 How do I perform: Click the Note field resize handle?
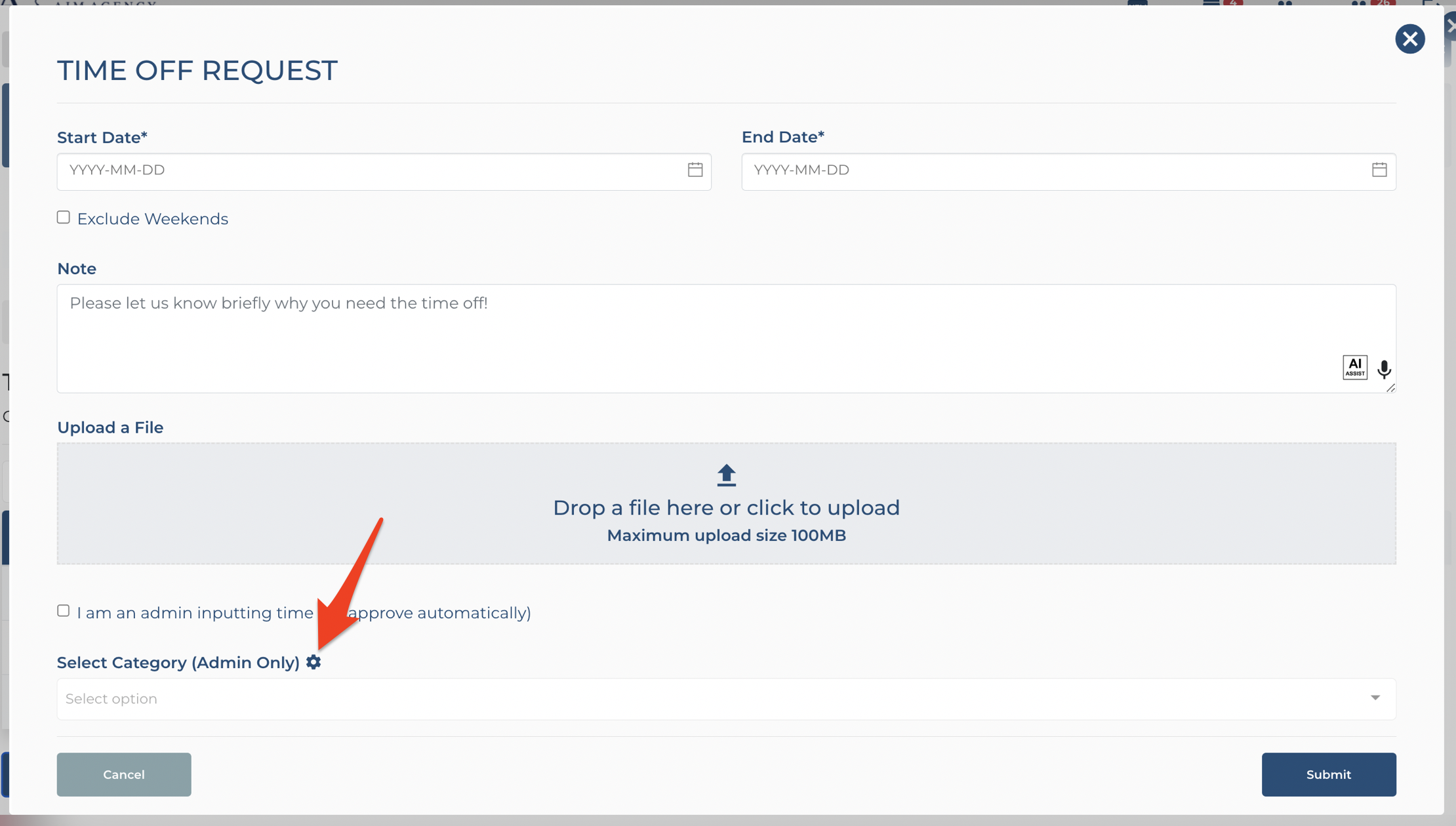(1390, 388)
